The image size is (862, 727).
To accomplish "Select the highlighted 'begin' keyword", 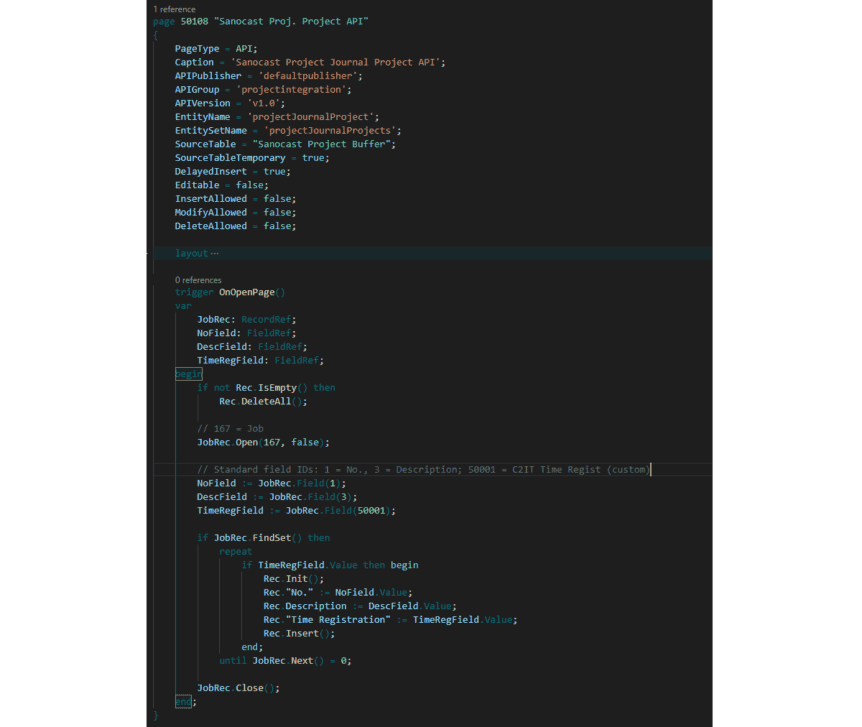I will (x=188, y=374).
